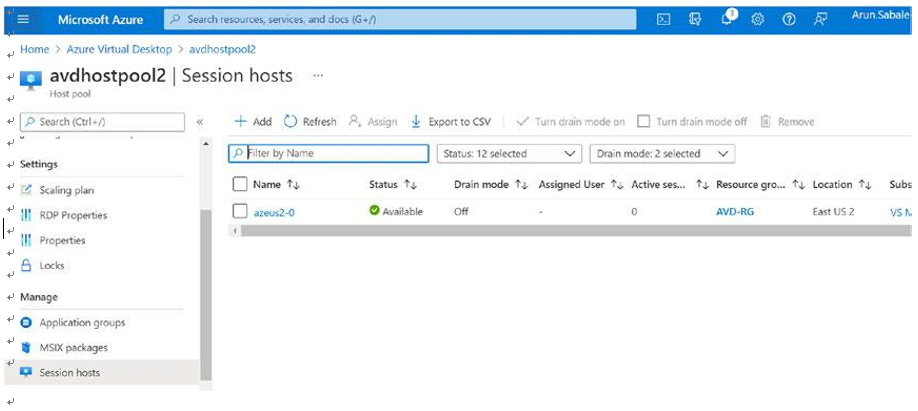Click the horizontal table scrollbar
This screenshot has height=411, width=918.
[574, 231]
